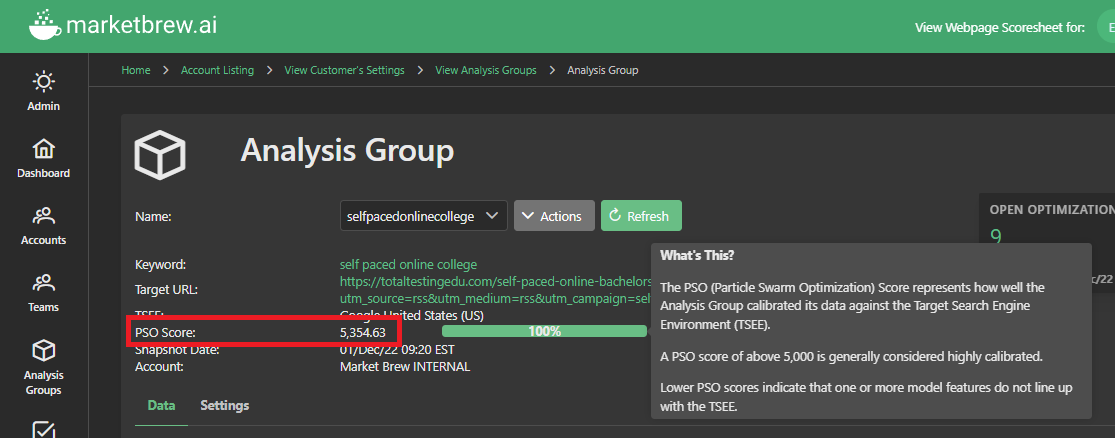Screen dimensions: 1115x438
Task: Switch to the Settings tab
Action: pos(225,405)
